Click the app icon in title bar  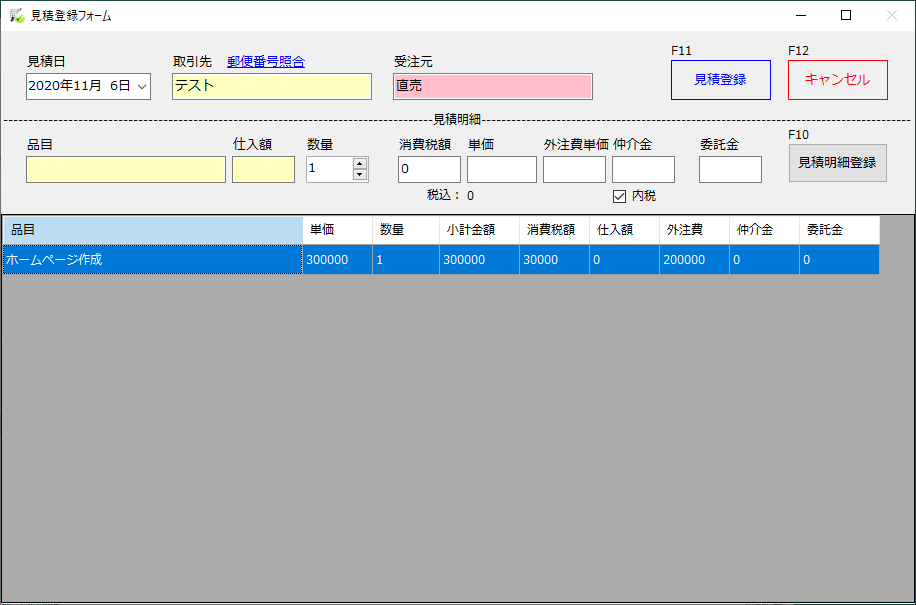point(16,15)
